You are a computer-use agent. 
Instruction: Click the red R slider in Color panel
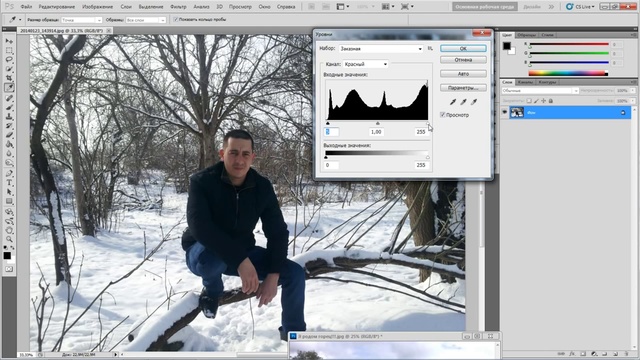pos(569,44)
